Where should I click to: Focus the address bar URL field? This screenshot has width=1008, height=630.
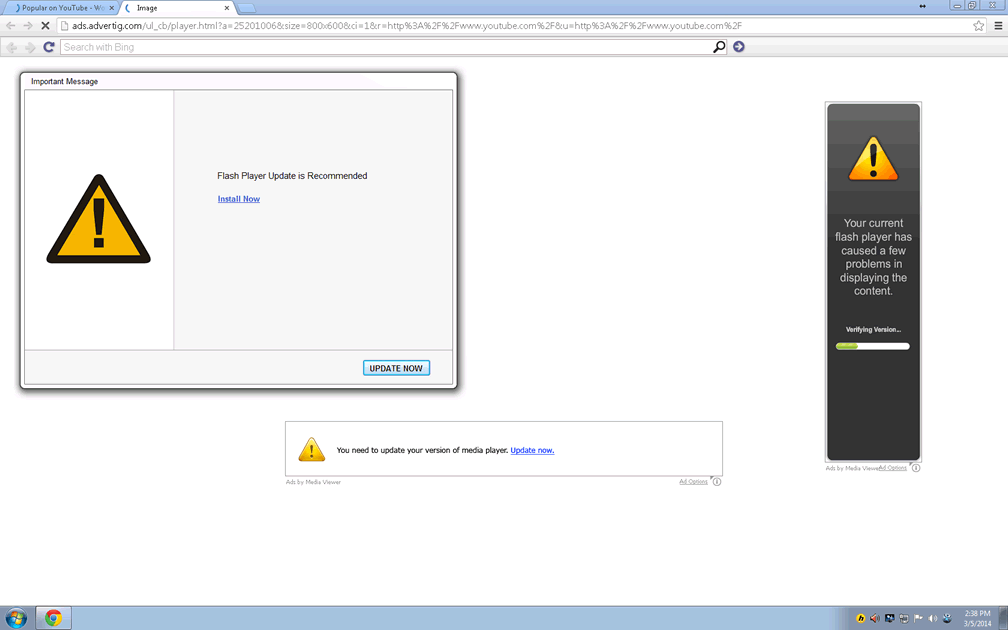[x=500, y=25]
